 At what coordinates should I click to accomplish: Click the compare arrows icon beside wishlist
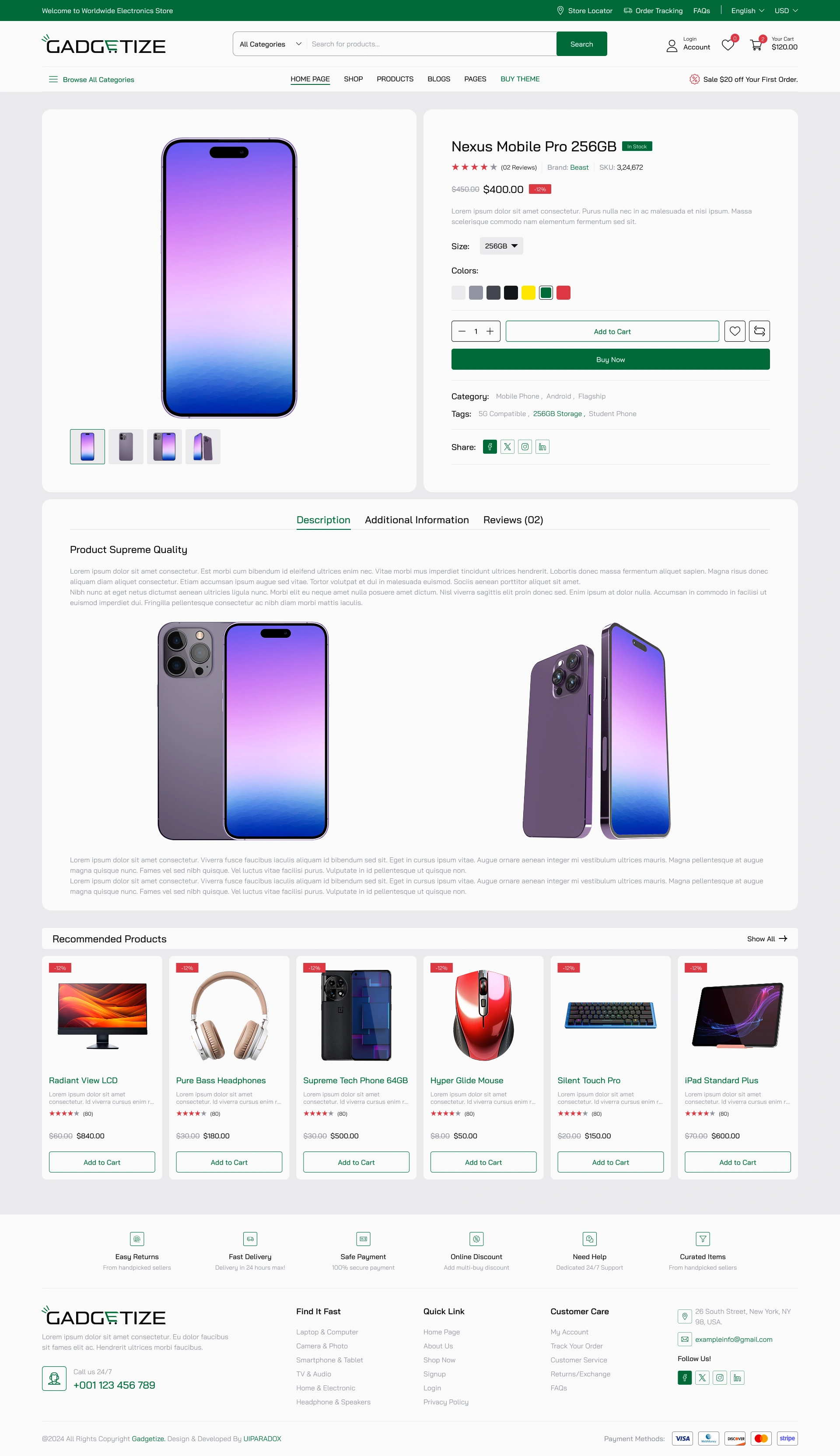[759, 331]
